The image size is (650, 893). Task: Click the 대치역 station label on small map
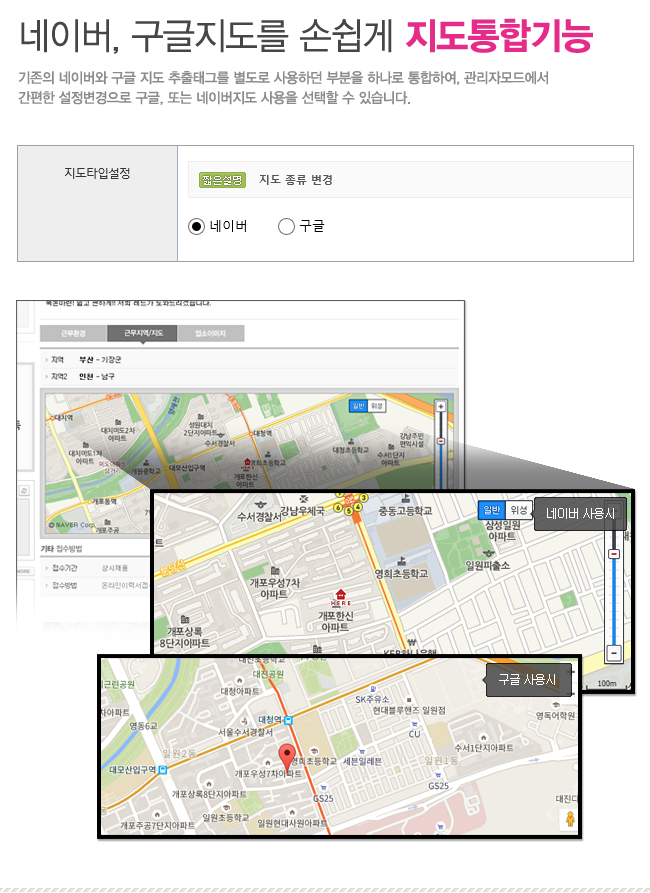(63, 417)
